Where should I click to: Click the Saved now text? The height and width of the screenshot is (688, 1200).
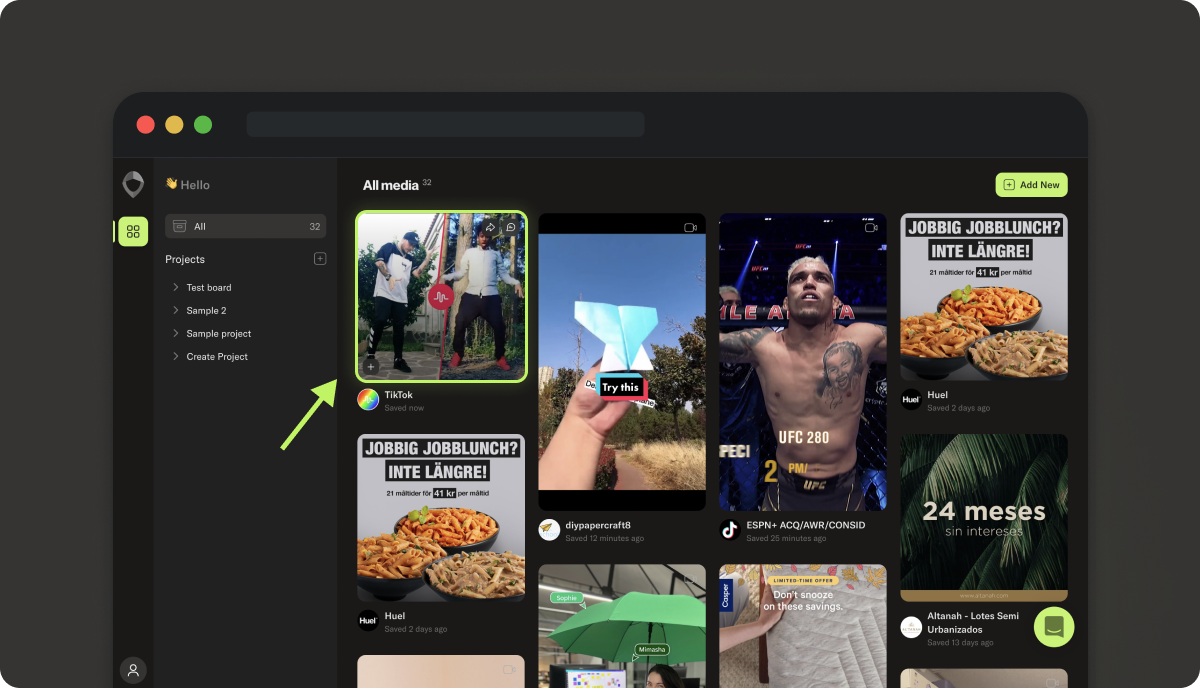coord(404,409)
